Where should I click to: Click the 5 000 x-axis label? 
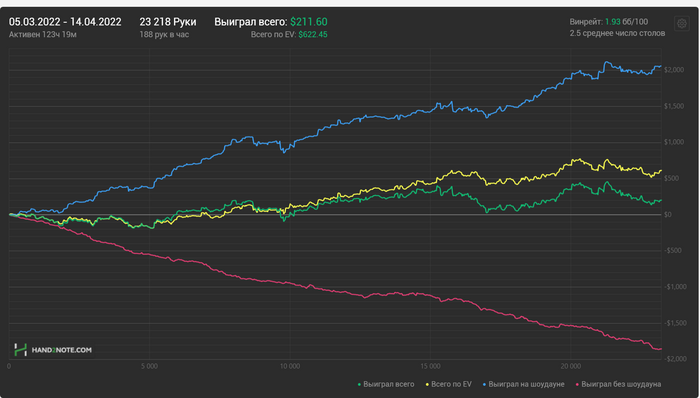(150, 366)
